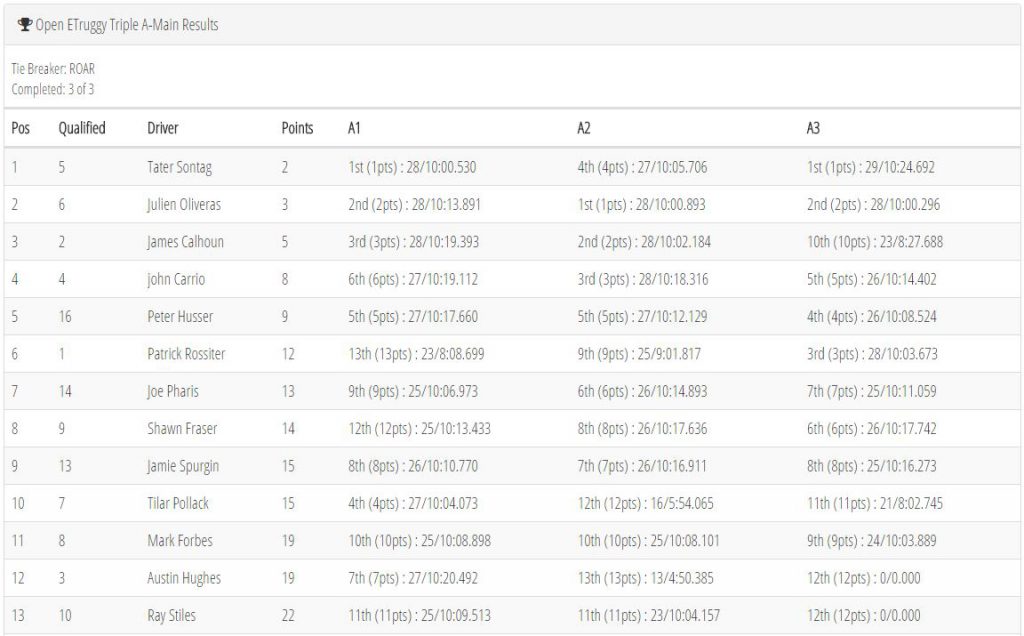The image size is (1024, 636).
Task: Click James Calhoun's A3 result '23/8:27.688'
Action: [912, 242]
